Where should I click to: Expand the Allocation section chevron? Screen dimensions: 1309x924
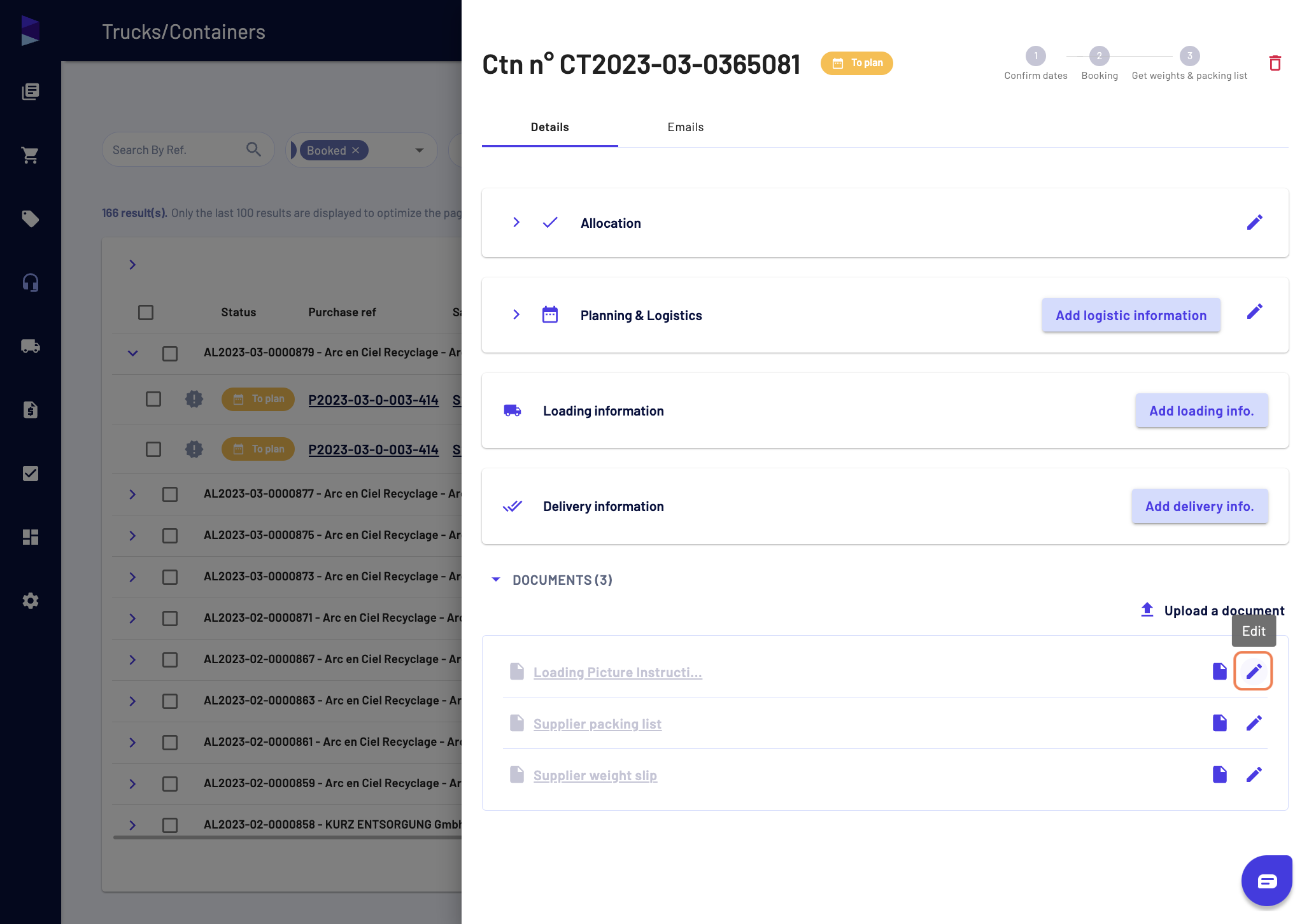[516, 222]
